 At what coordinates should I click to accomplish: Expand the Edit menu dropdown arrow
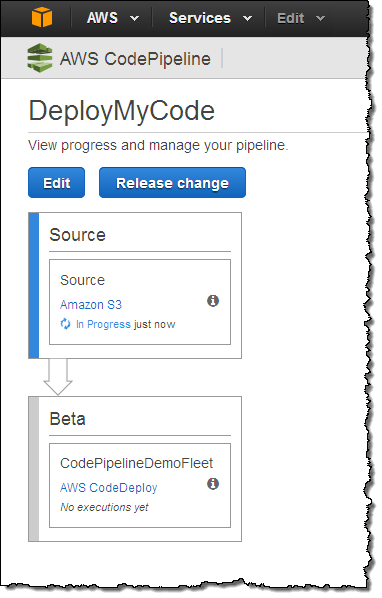(x=320, y=18)
